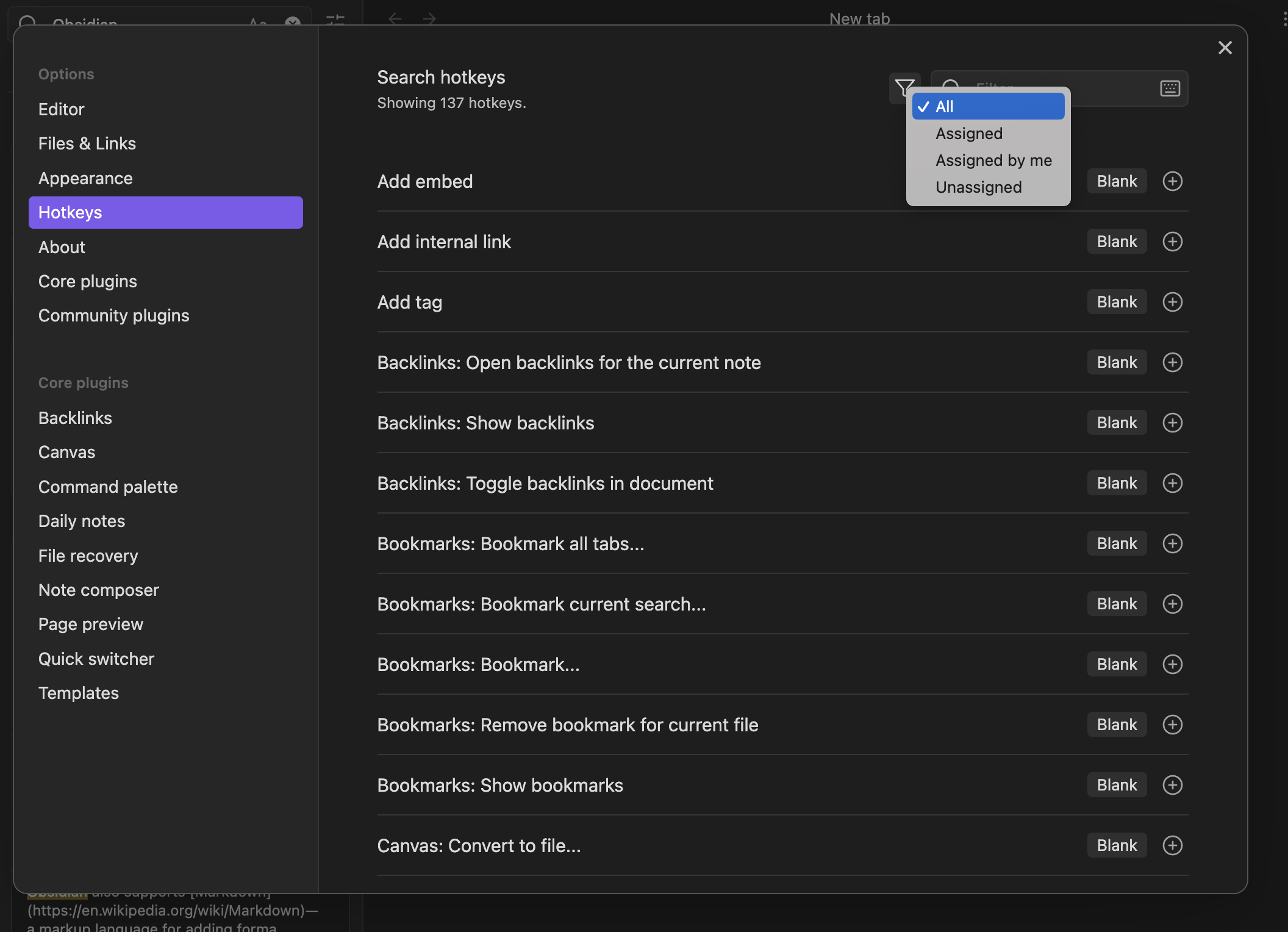Screen dimensions: 1288x932
Task: Pick Assigned by me in the filter list
Action: pos(988,160)
